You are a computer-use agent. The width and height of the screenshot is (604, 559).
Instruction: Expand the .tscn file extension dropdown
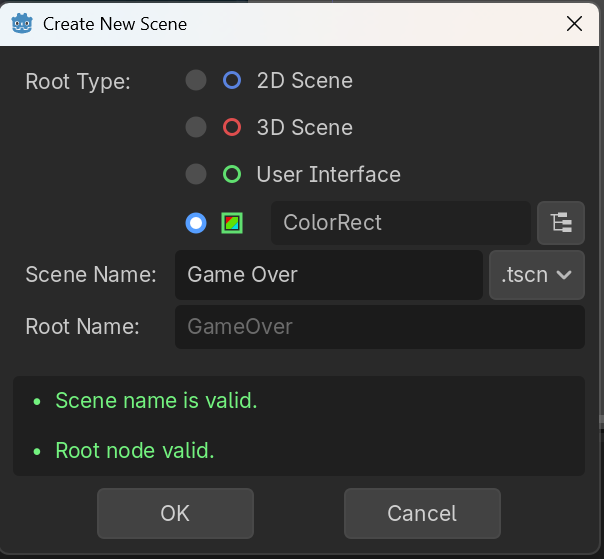pos(537,274)
